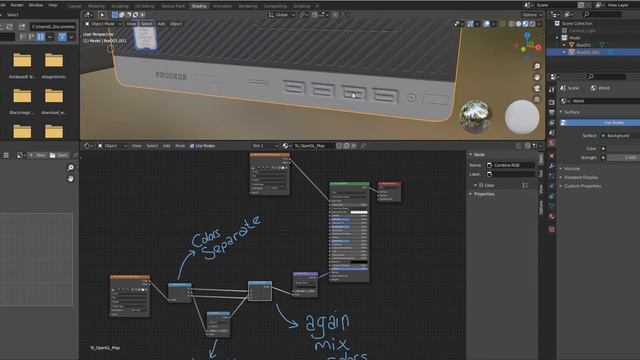This screenshot has width=640, height=360.
Task: Open the 3D viewport View menu
Action: tap(131, 24)
